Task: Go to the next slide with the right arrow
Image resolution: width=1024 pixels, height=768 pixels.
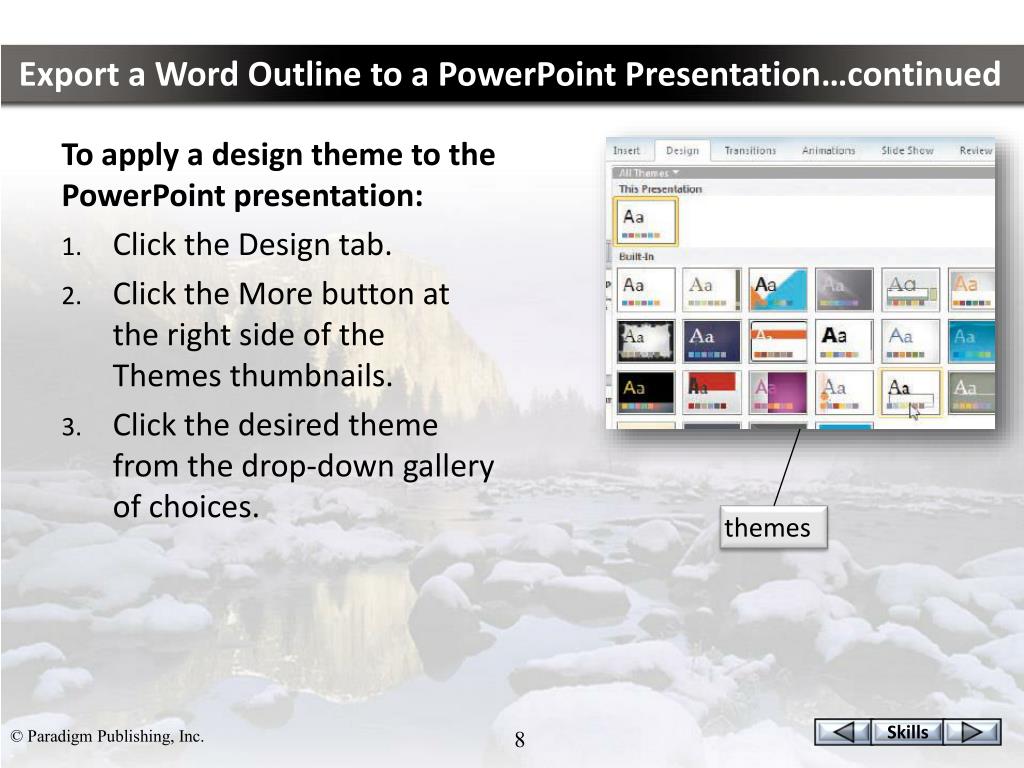Action: [x=972, y=732]
